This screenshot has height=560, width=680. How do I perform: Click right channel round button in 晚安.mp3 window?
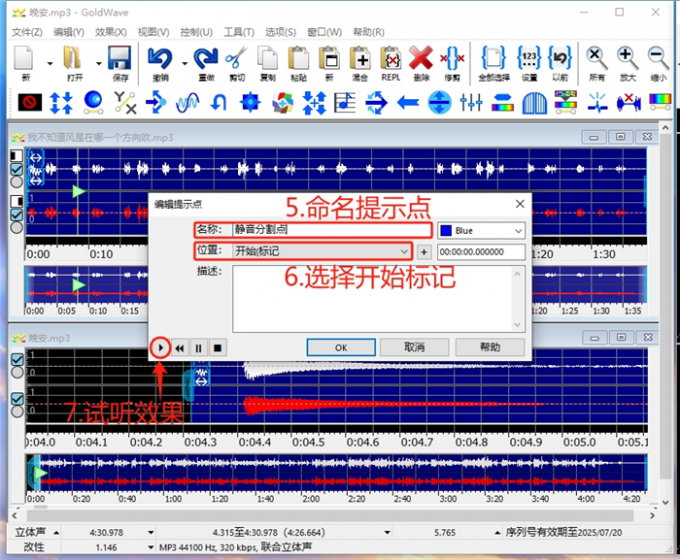[x=17, y=411]
